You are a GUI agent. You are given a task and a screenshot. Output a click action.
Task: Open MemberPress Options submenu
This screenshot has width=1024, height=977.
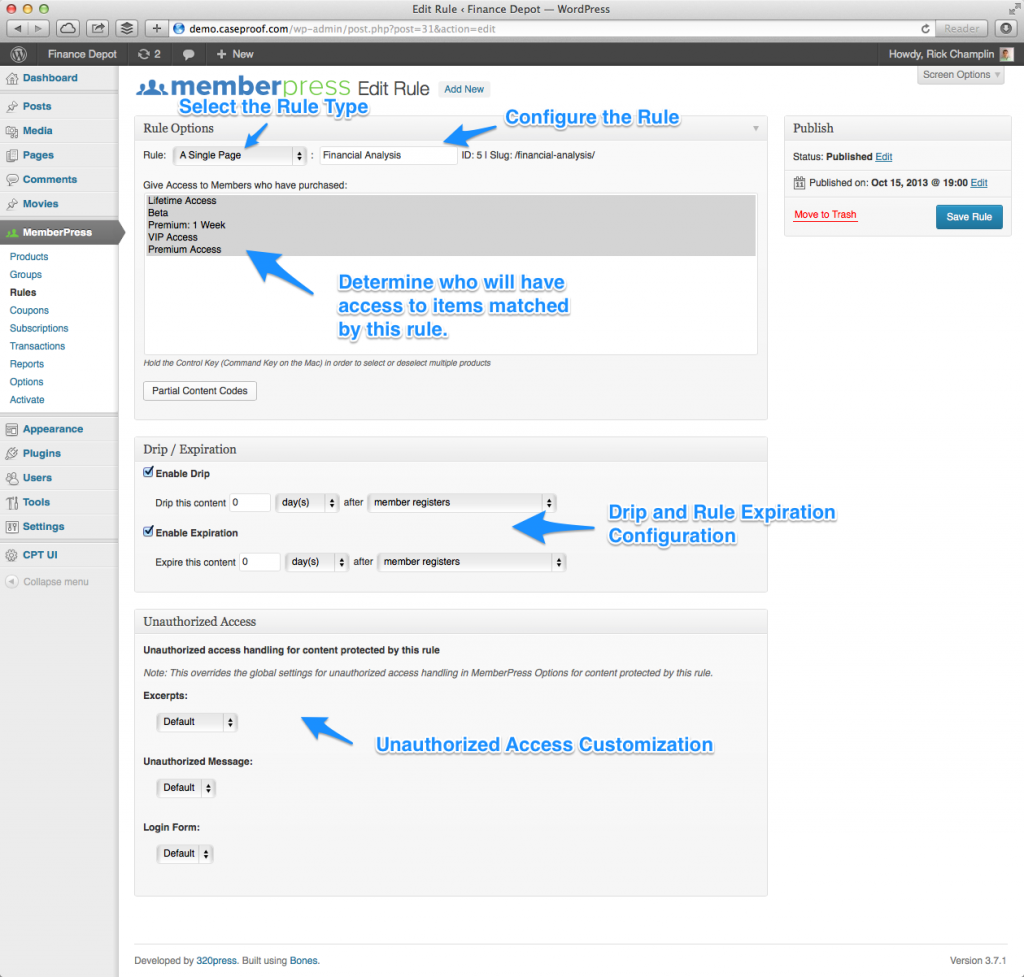pyautogui.click(x=27, y=382)
